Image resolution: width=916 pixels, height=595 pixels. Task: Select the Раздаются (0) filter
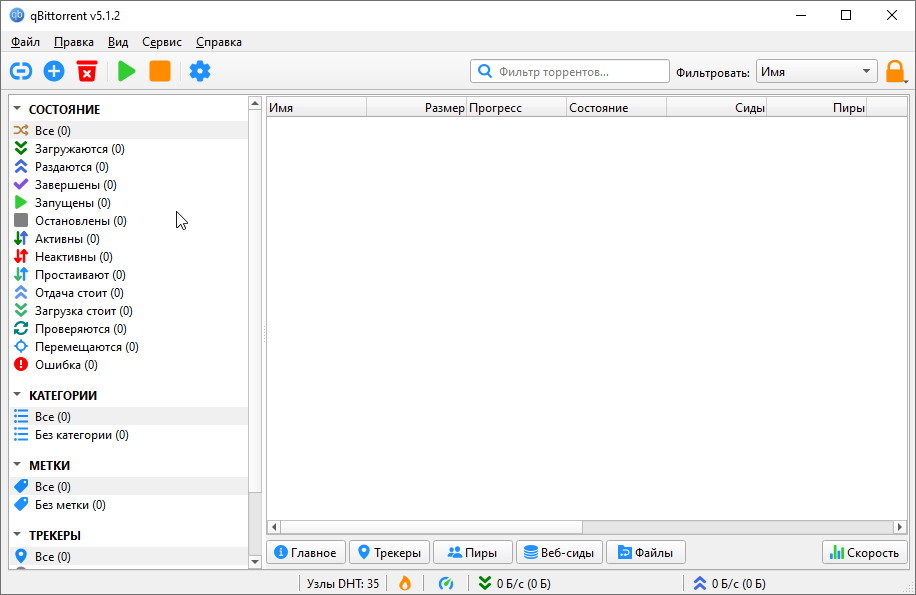129,167
